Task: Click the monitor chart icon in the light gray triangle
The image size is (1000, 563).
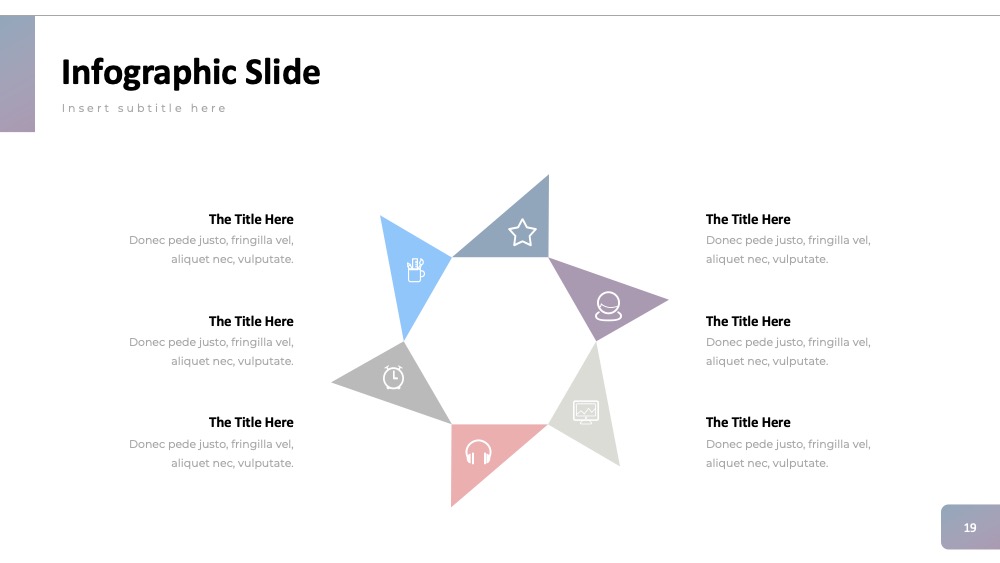Action: point(585,412)
